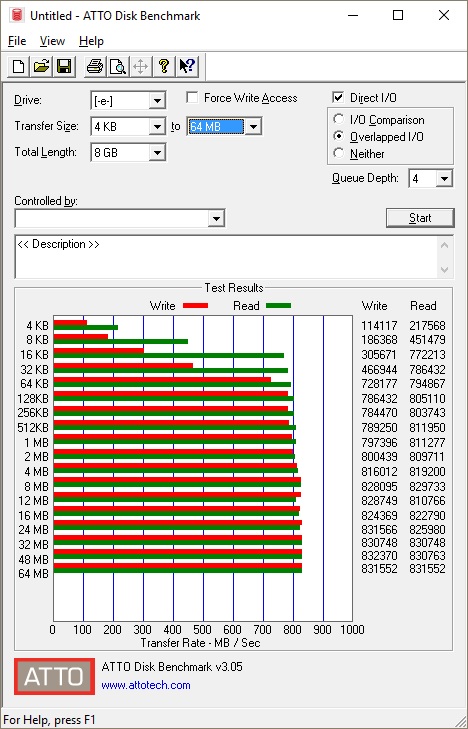Click the red Write legend swatch
Image resolution: width=468 pixels, height=729 pixels.
[x=195, y=306]
